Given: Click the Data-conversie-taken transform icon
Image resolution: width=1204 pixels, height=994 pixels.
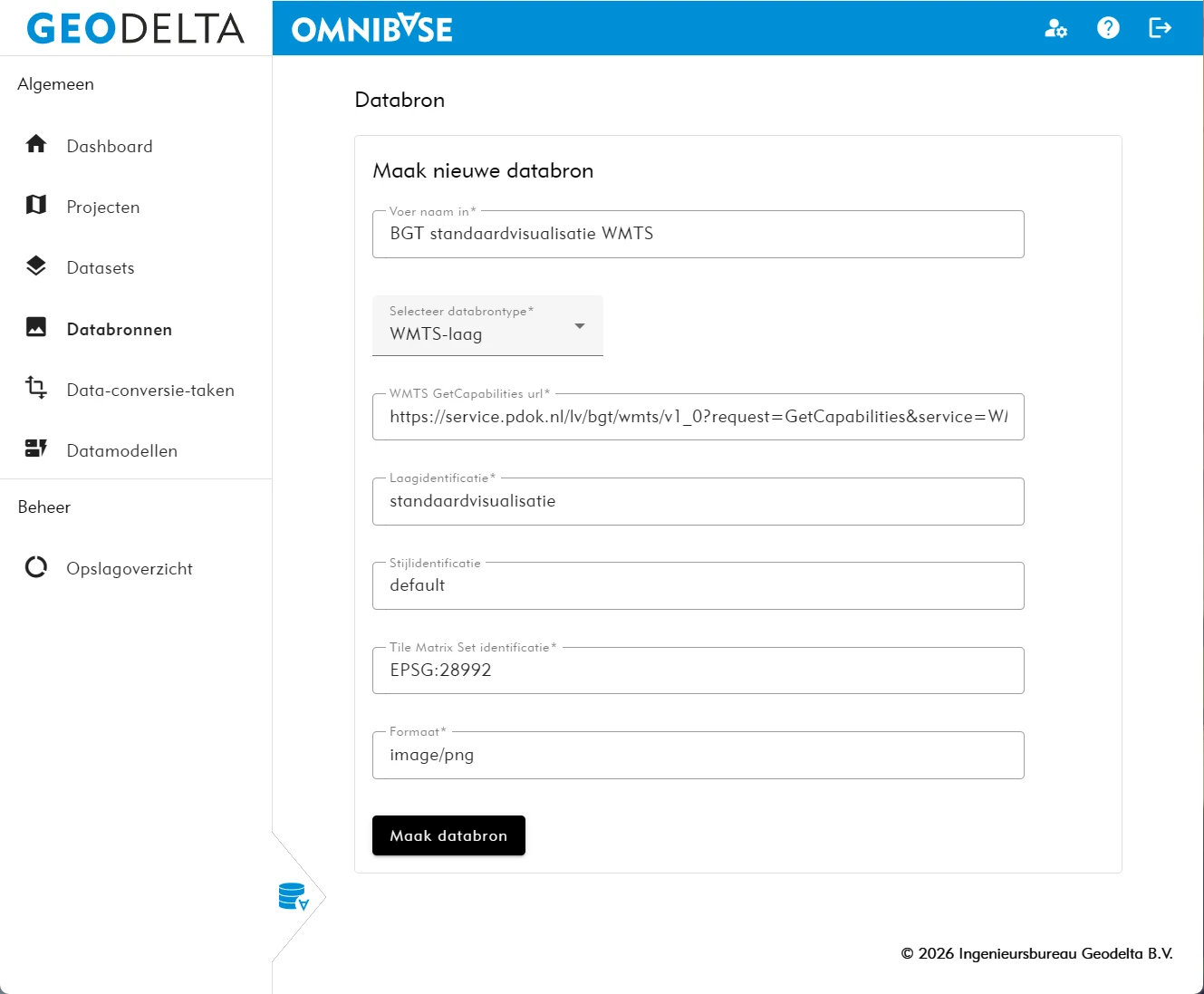Looking at the screenshot, I should click(36, 389).
